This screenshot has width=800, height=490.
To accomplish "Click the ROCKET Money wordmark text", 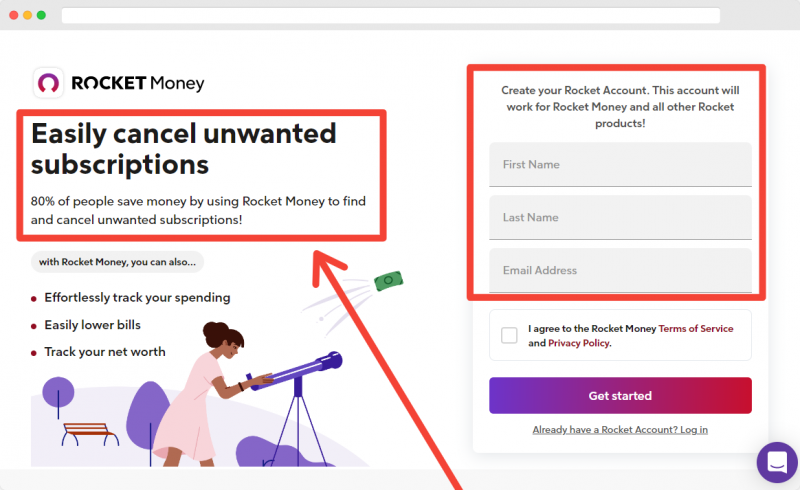I will [x=138, y=83].
